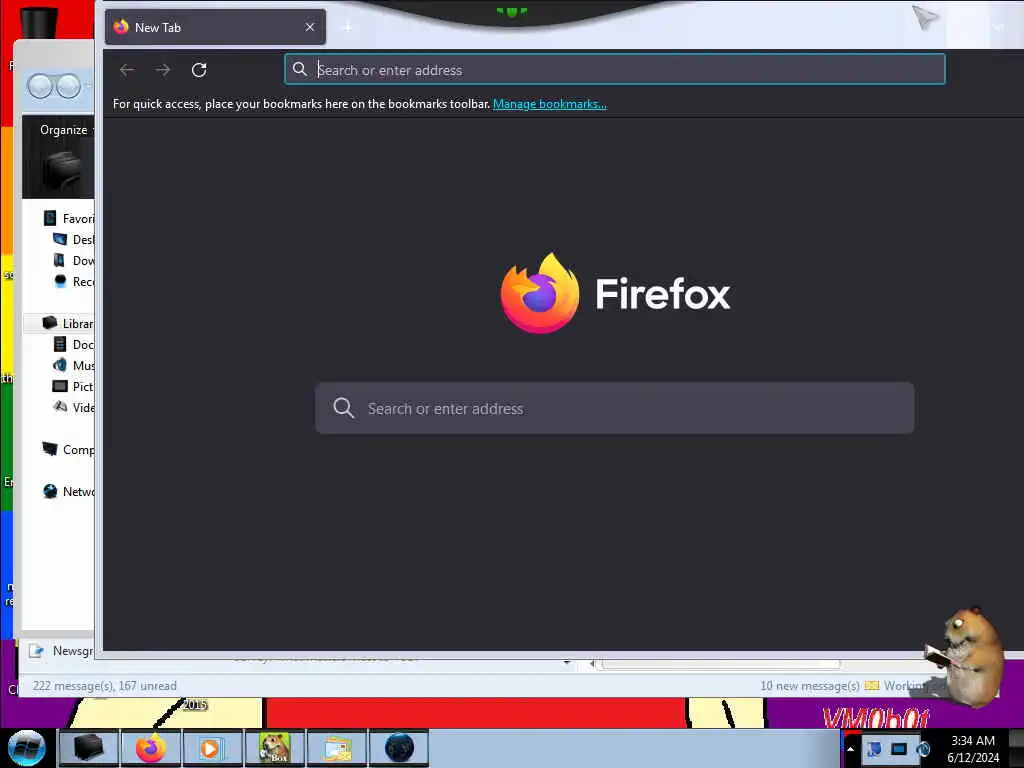
Task: Reload the page with the refresh icon
Action: [199, 70]
